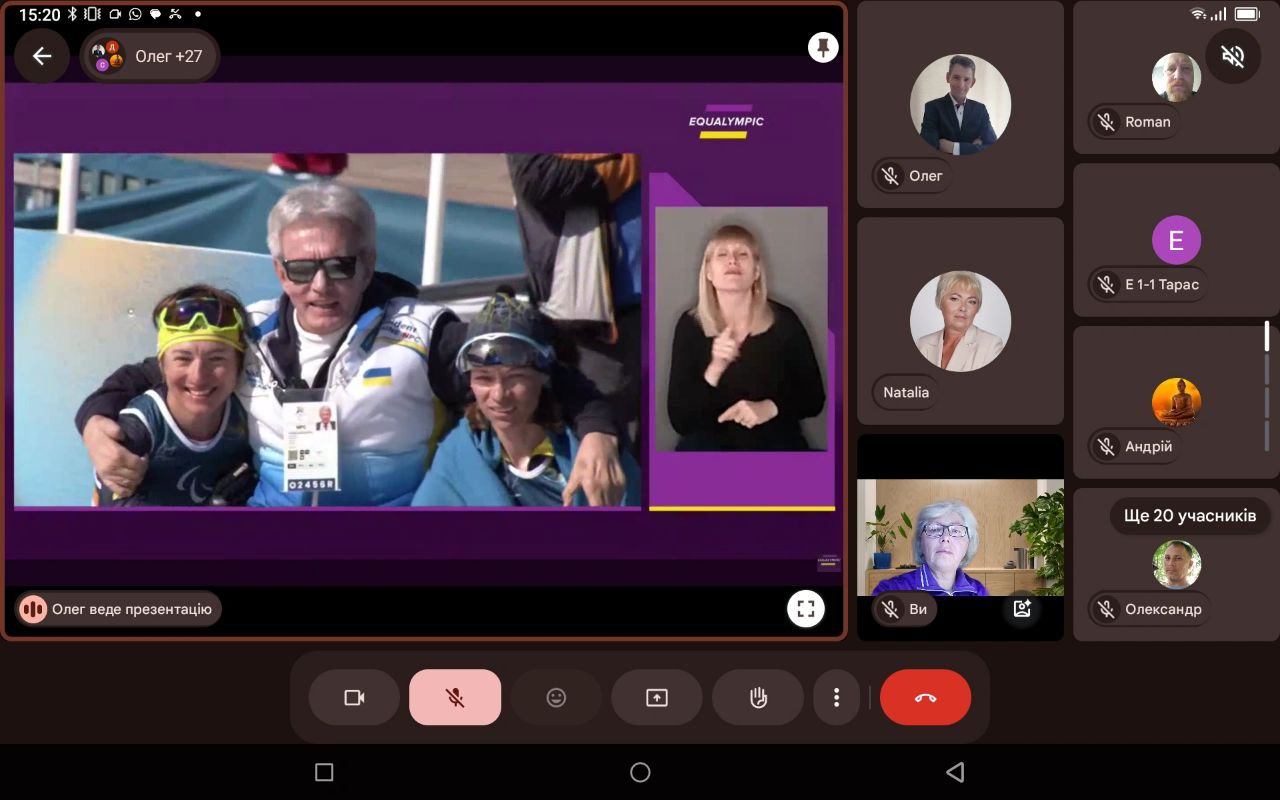
Task: Unmute the microphone
Action: pyautogui.click(x=455, y=697)
